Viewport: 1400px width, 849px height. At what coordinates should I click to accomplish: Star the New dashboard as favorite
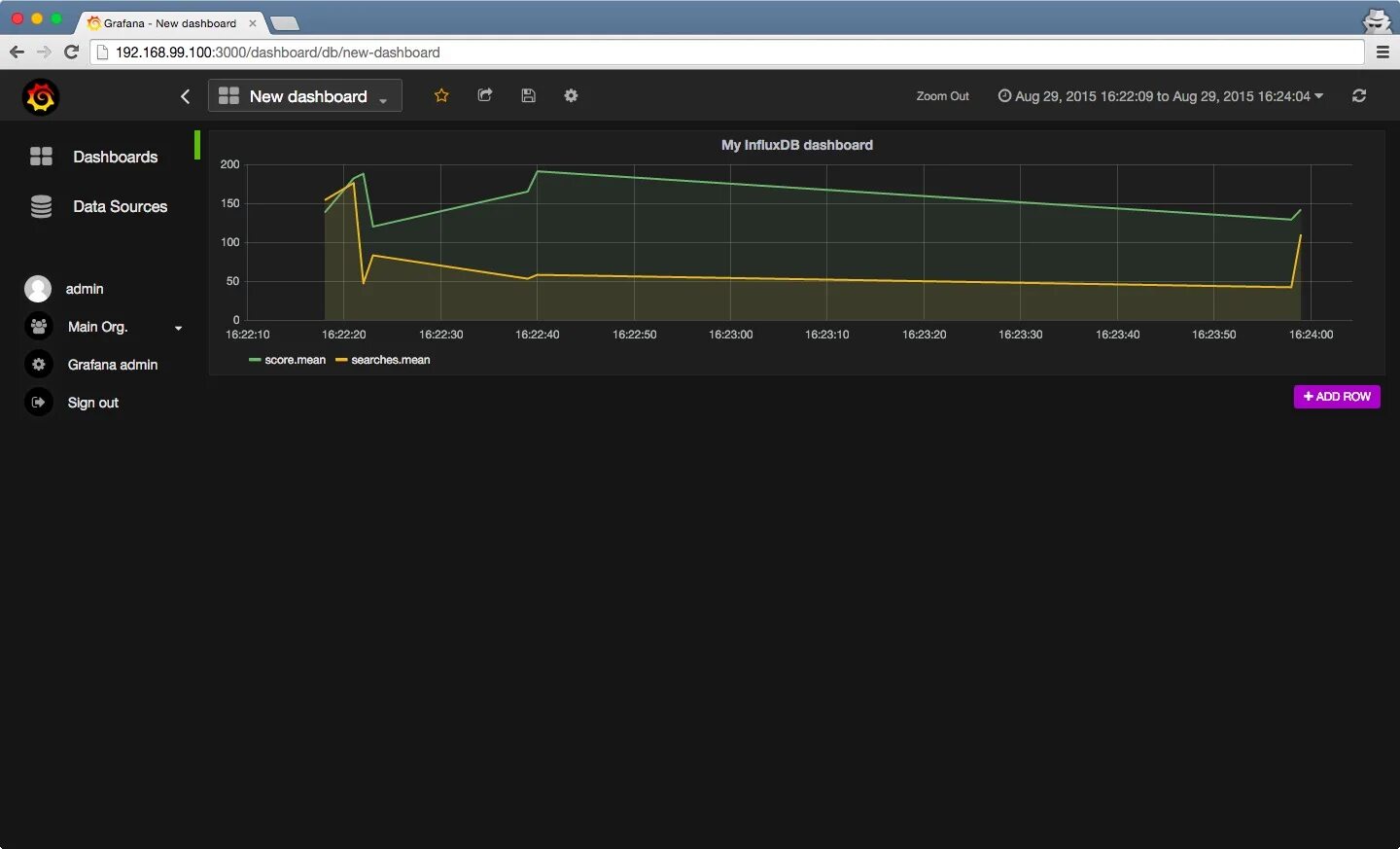[441, 95]
